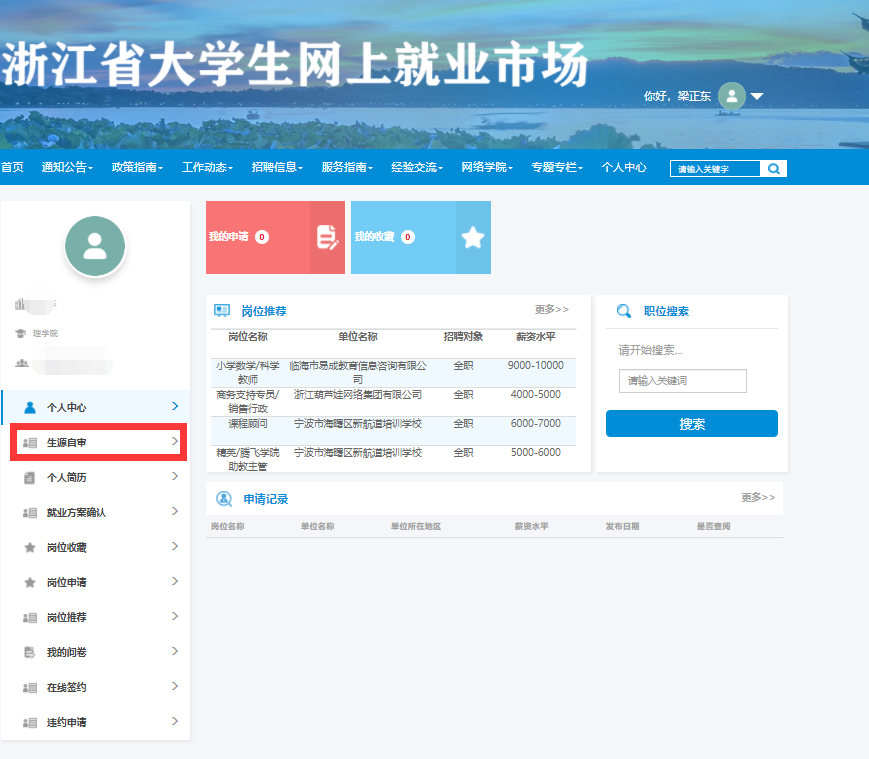Viewport: 869px width, 759px height.
Task: Click the user avatar icon in header
Action: (732, 96)
